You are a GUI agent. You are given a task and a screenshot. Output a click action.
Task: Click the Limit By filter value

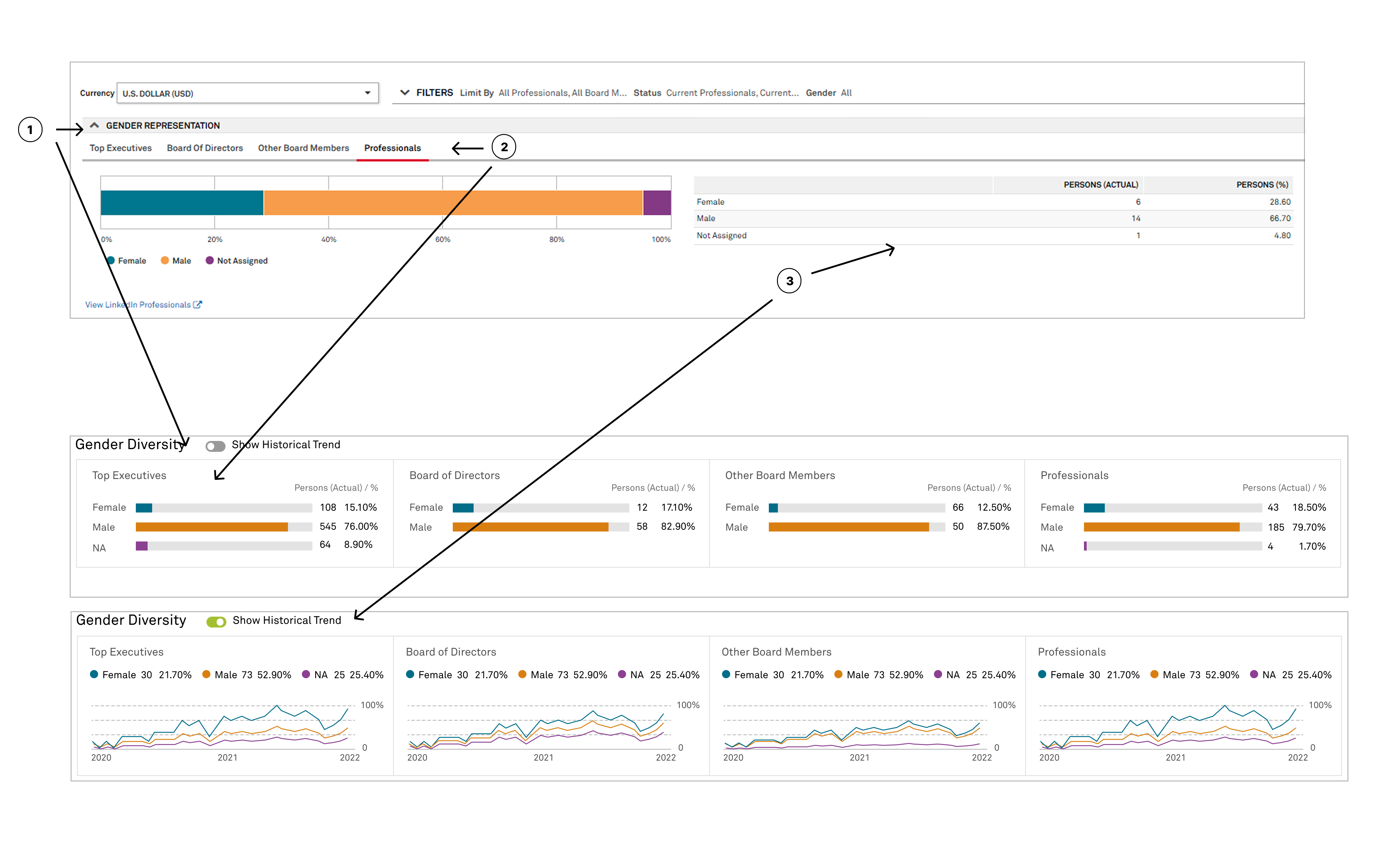pos(562,93)
